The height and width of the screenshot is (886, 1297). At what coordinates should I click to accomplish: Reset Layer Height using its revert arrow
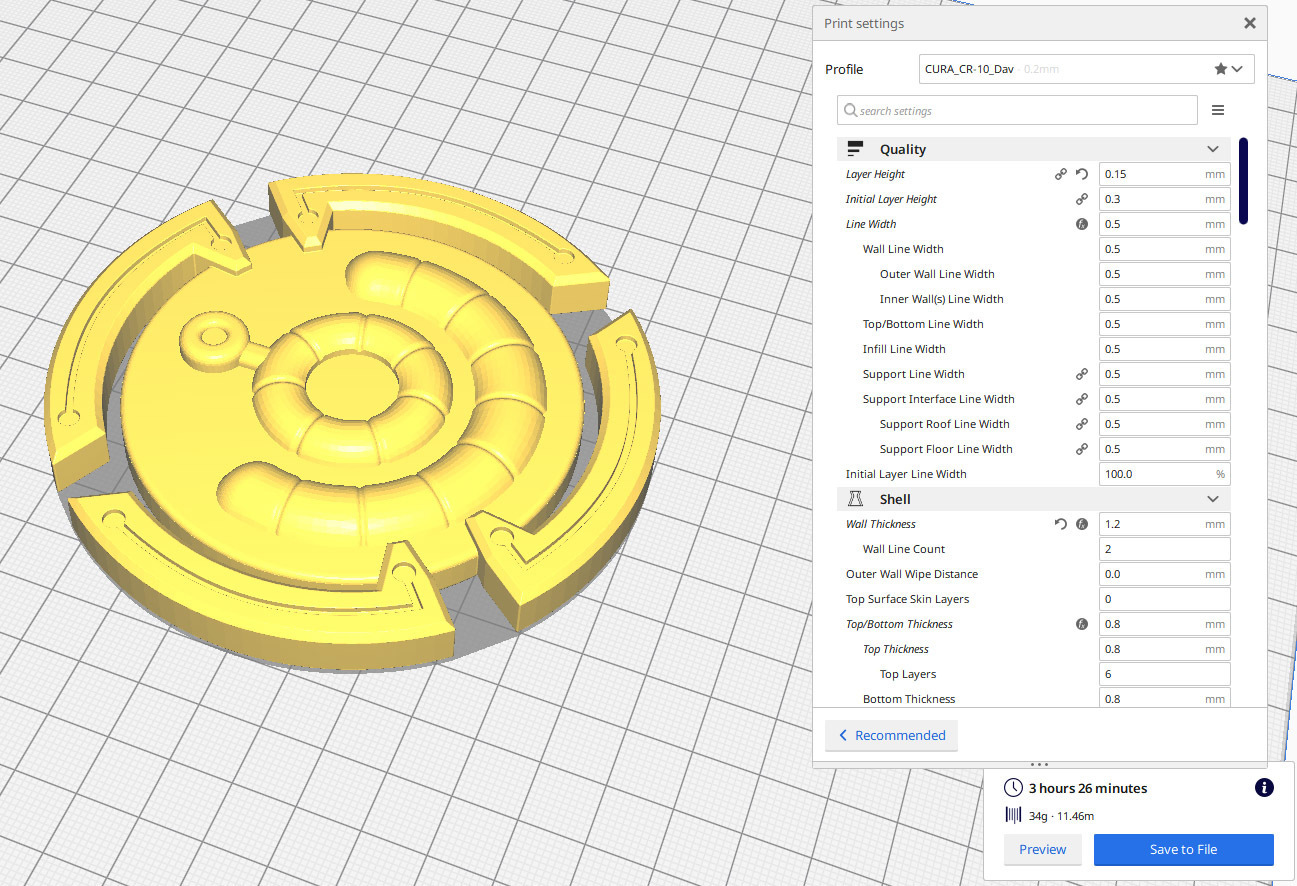(1081, 174)
